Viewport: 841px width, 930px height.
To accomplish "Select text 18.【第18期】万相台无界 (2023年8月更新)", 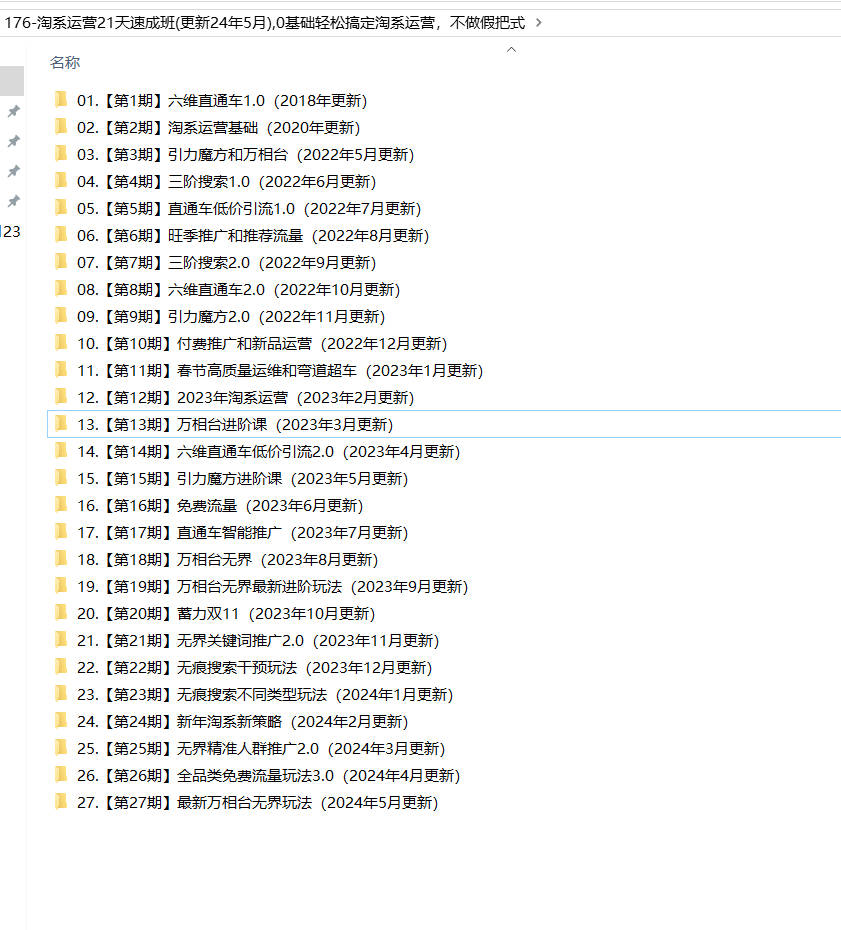I will coord(228,559).
